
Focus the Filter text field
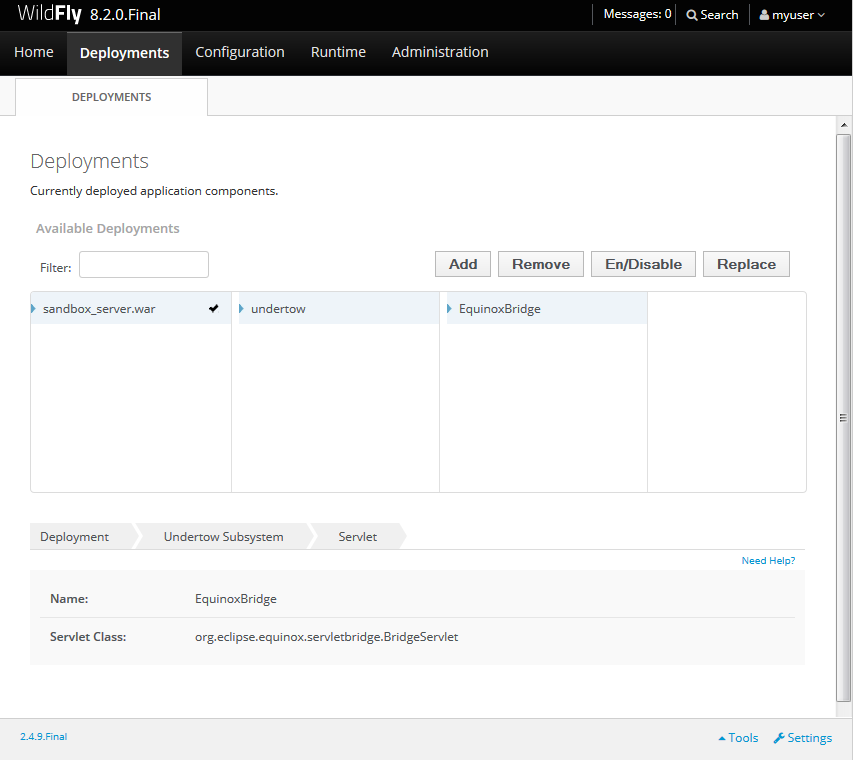[144, 264]
